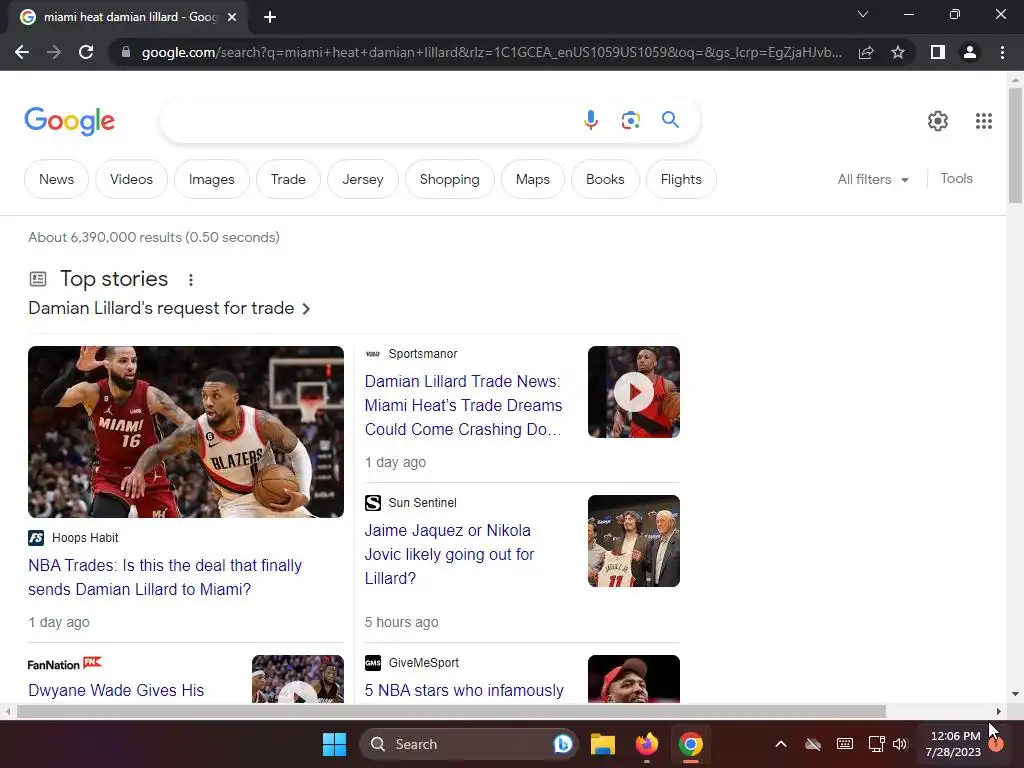The width and height of the screenshot is (1024, 768).
Task: Open volume control in system tray
Action: tap(900, 744)
